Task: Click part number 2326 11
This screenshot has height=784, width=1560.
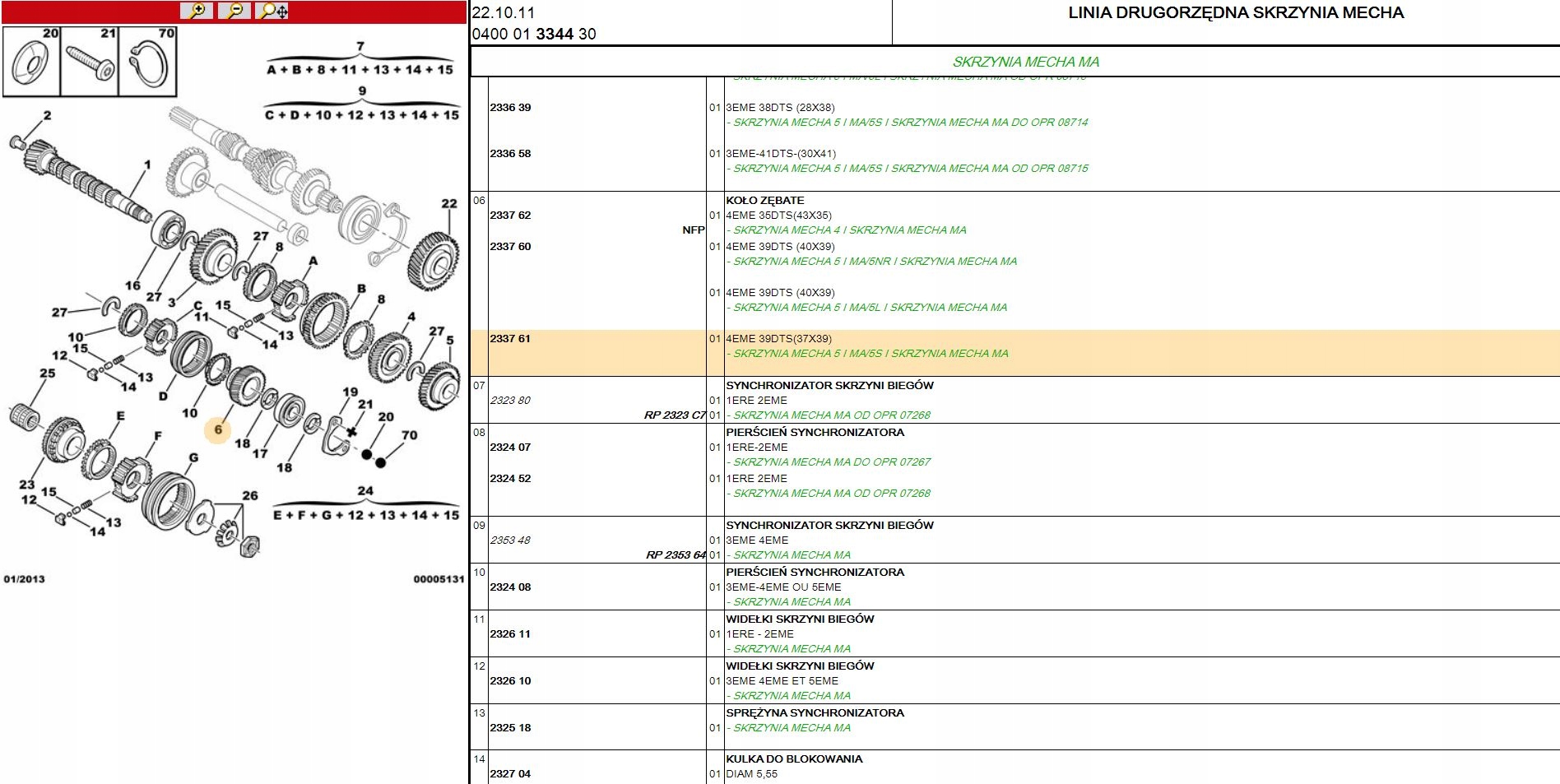Action: point(510,633)
